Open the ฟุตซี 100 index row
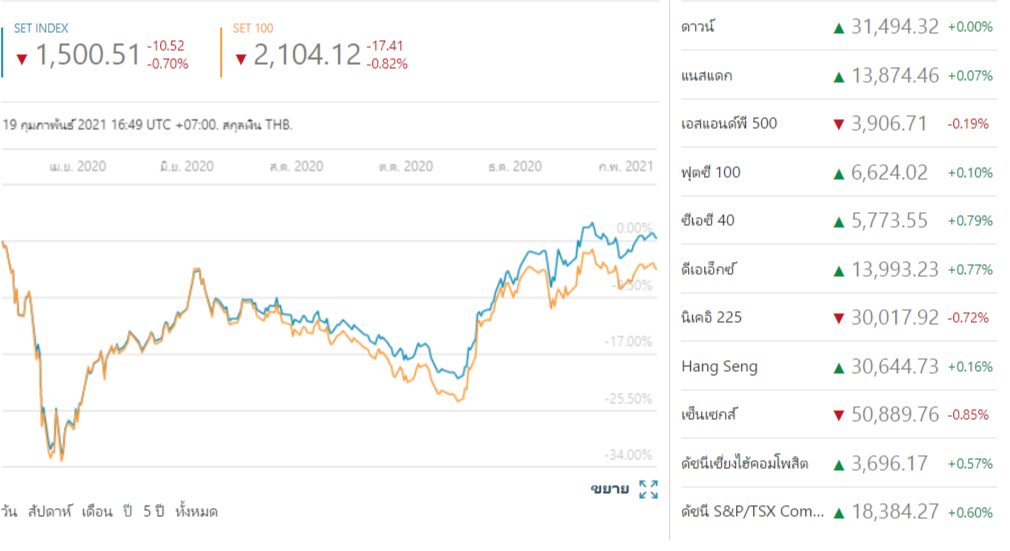Image resolution: width=1010 pixels, height=551 pixels. (x=711, y=173)
